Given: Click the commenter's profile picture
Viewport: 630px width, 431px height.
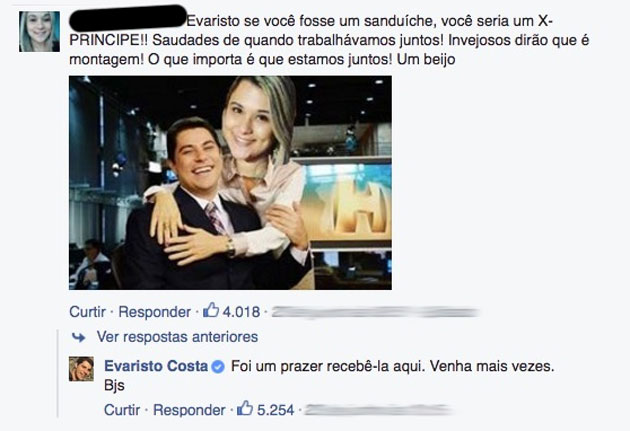Looking at the screenshot, I should tap(39, 31).
